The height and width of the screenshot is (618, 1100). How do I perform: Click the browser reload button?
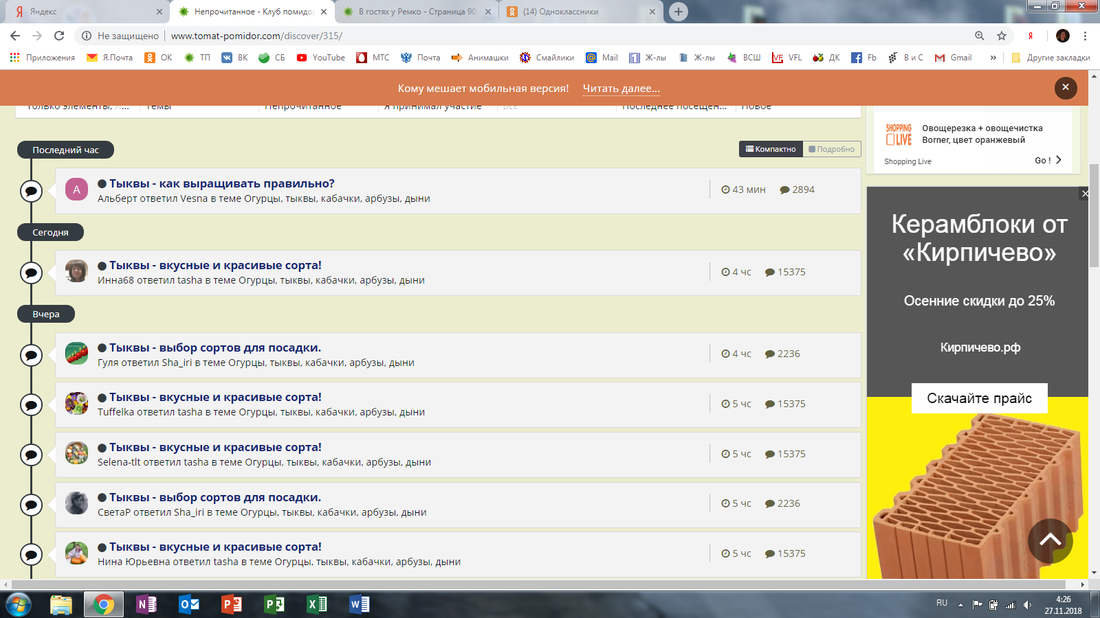59,35
